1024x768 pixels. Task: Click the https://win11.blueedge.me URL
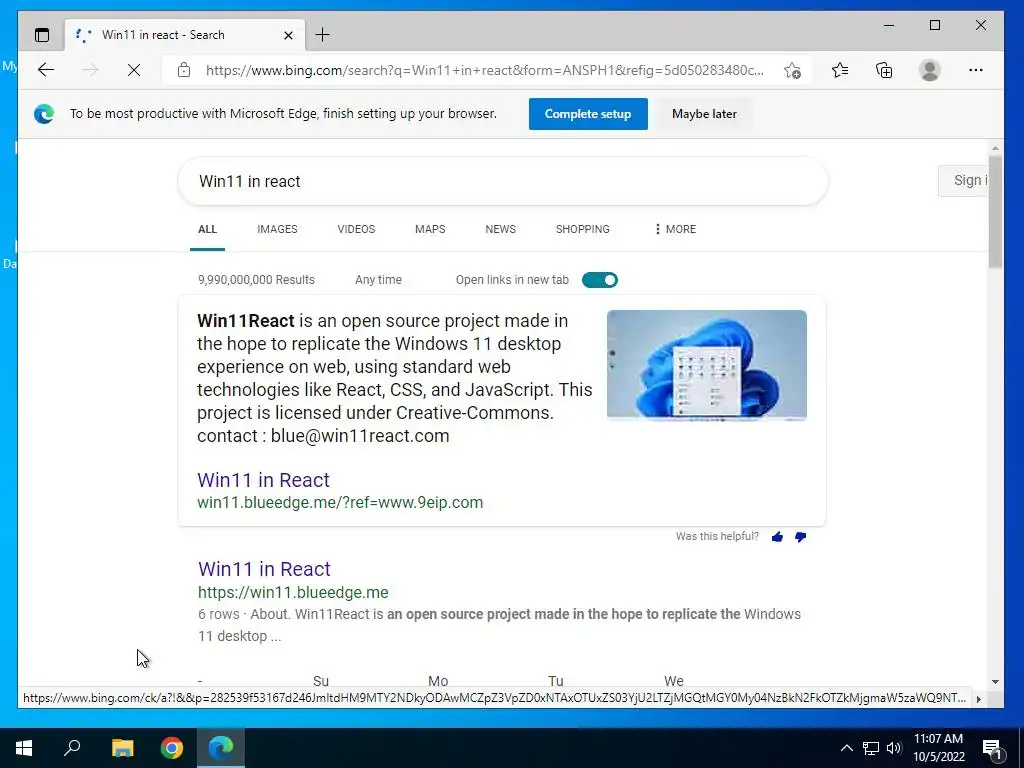point(293,592)
